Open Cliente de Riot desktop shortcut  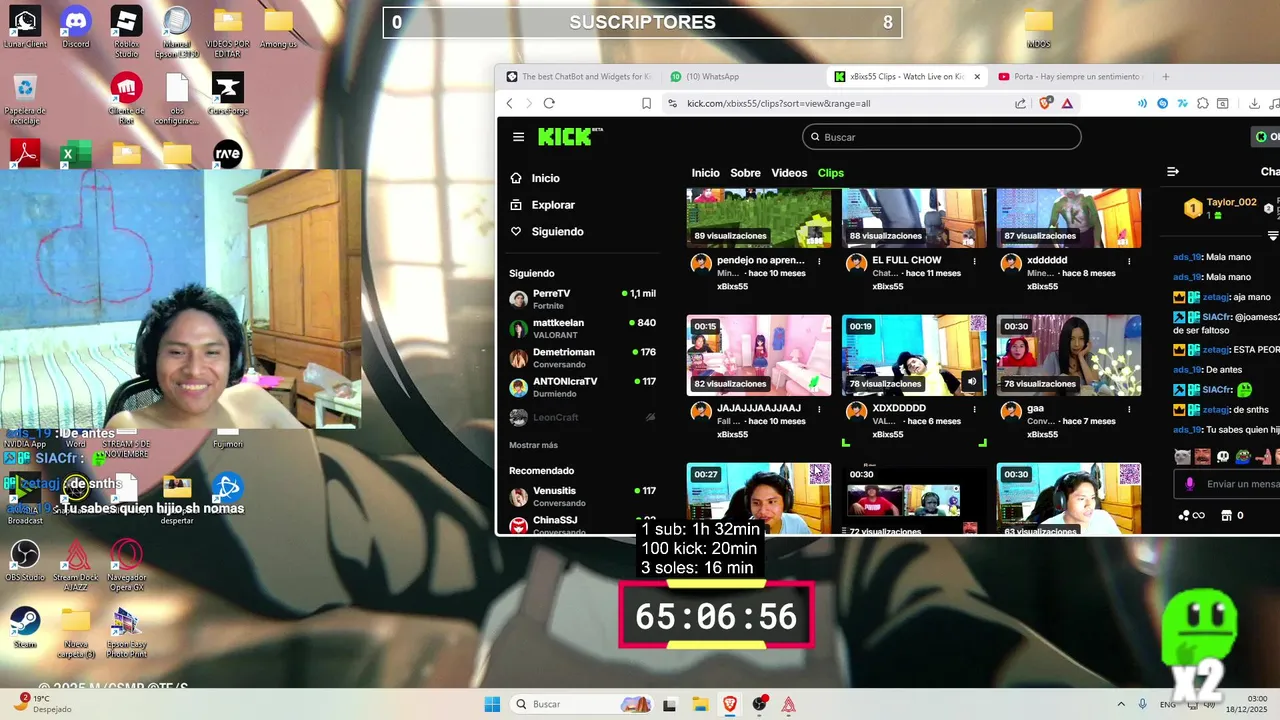(x=126, y=98)
